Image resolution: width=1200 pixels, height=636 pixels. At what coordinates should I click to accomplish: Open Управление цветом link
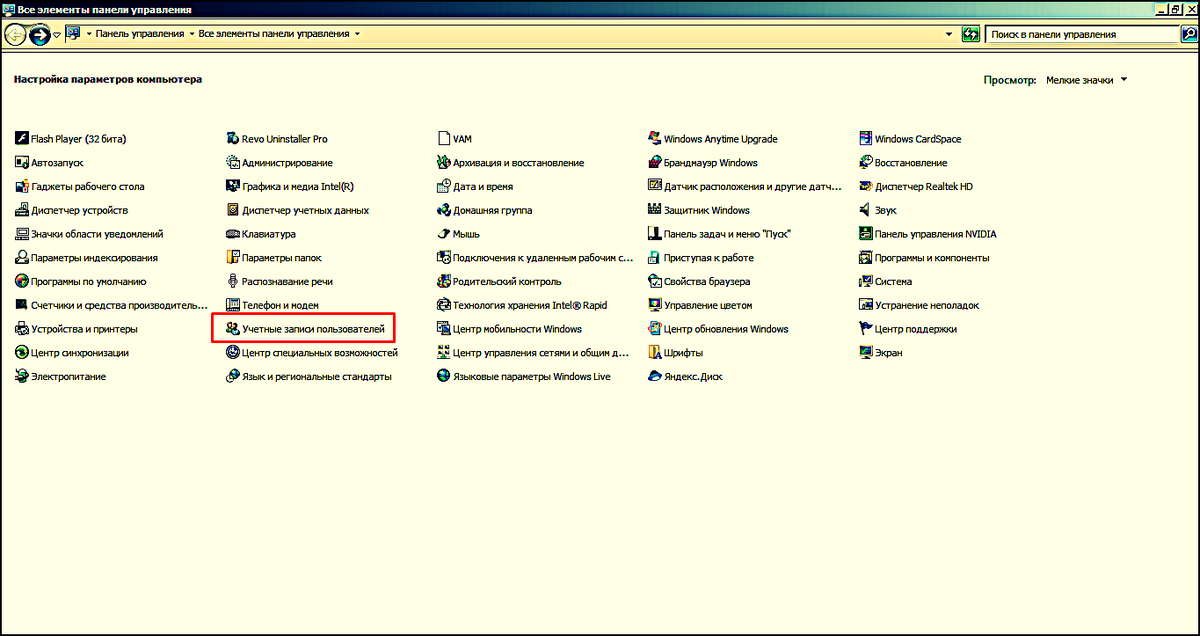pyautogui.click(x=708, y=305)
